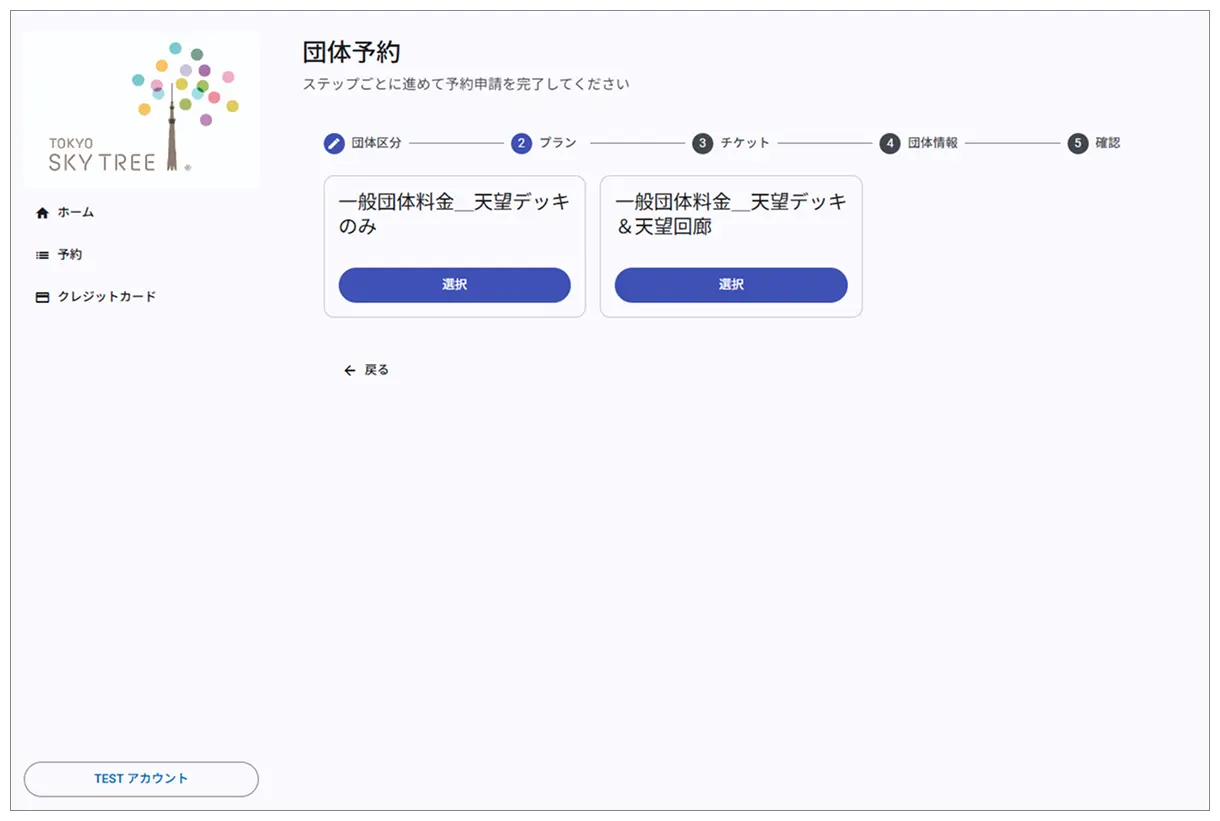Click the 一般団体料金 天望デッキ&天望回廊 plan card
The image size is (1220, 821).
tap(731, 213)
